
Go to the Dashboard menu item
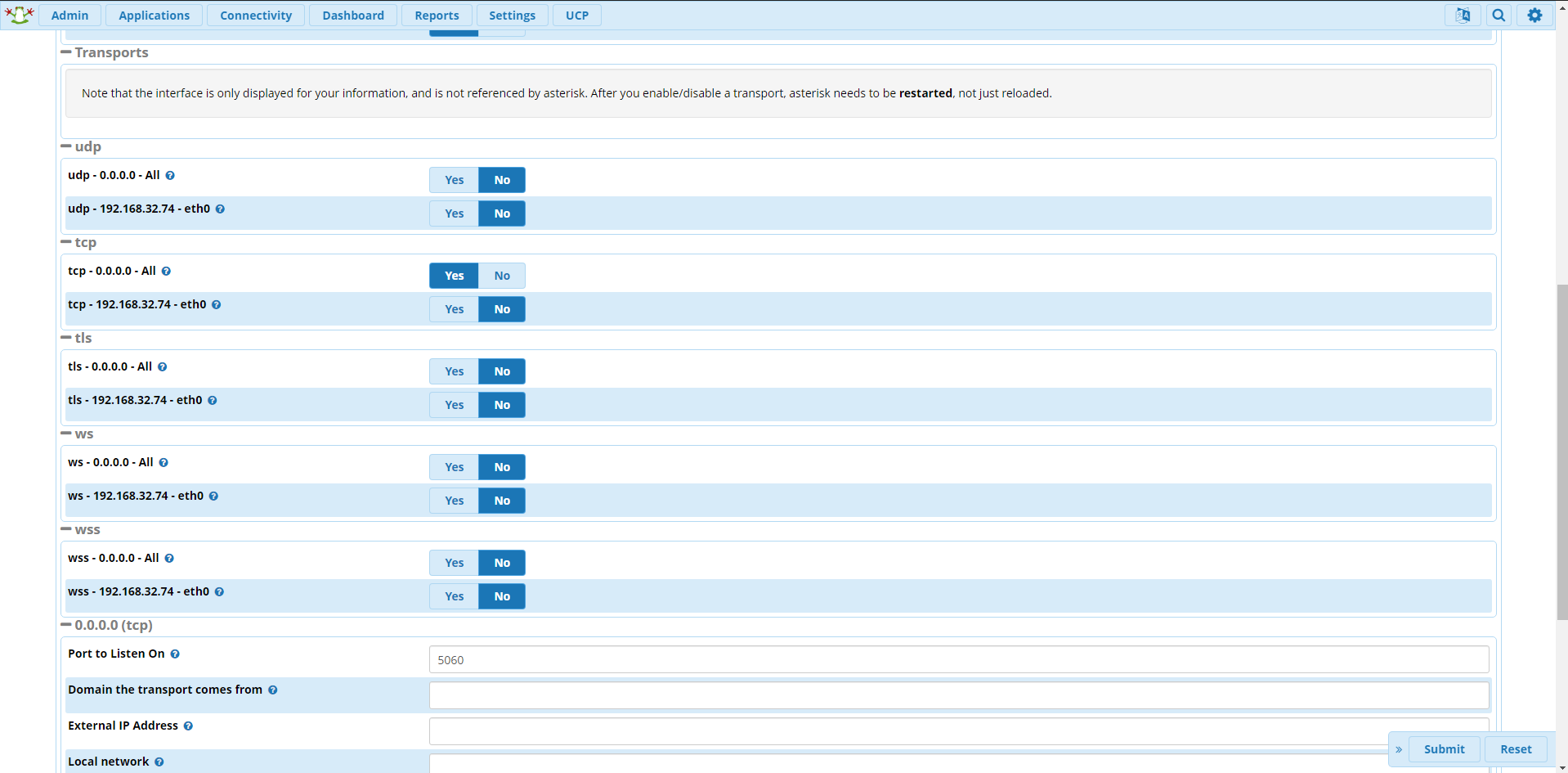353,15
